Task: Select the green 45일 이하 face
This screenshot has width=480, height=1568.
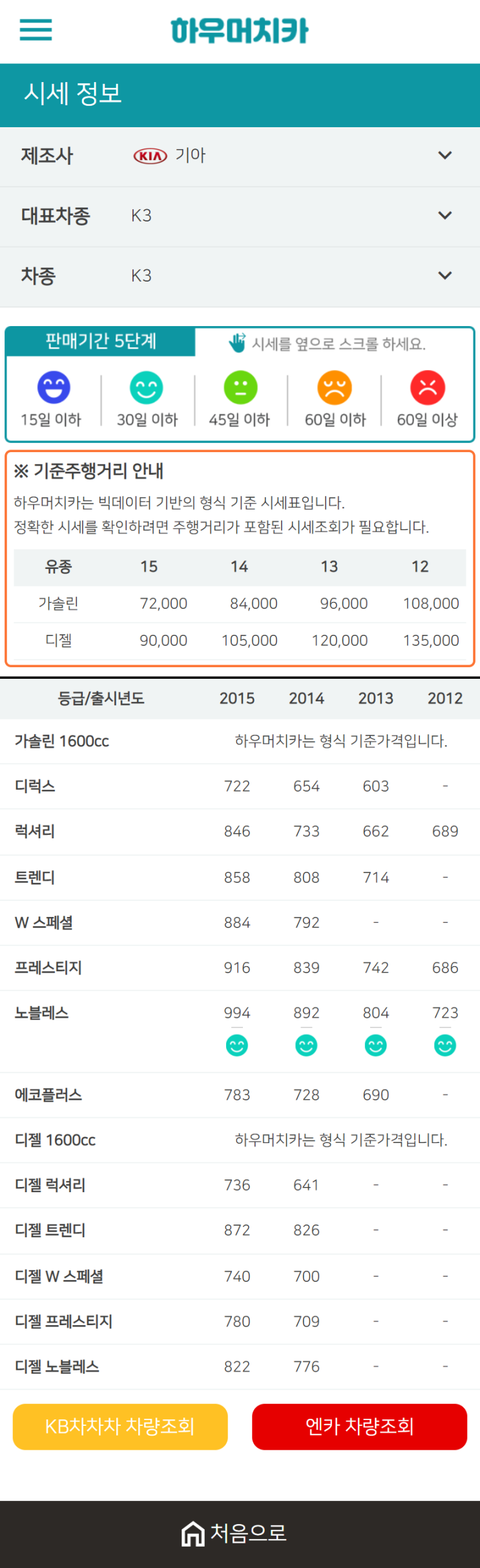Action: 240,387
